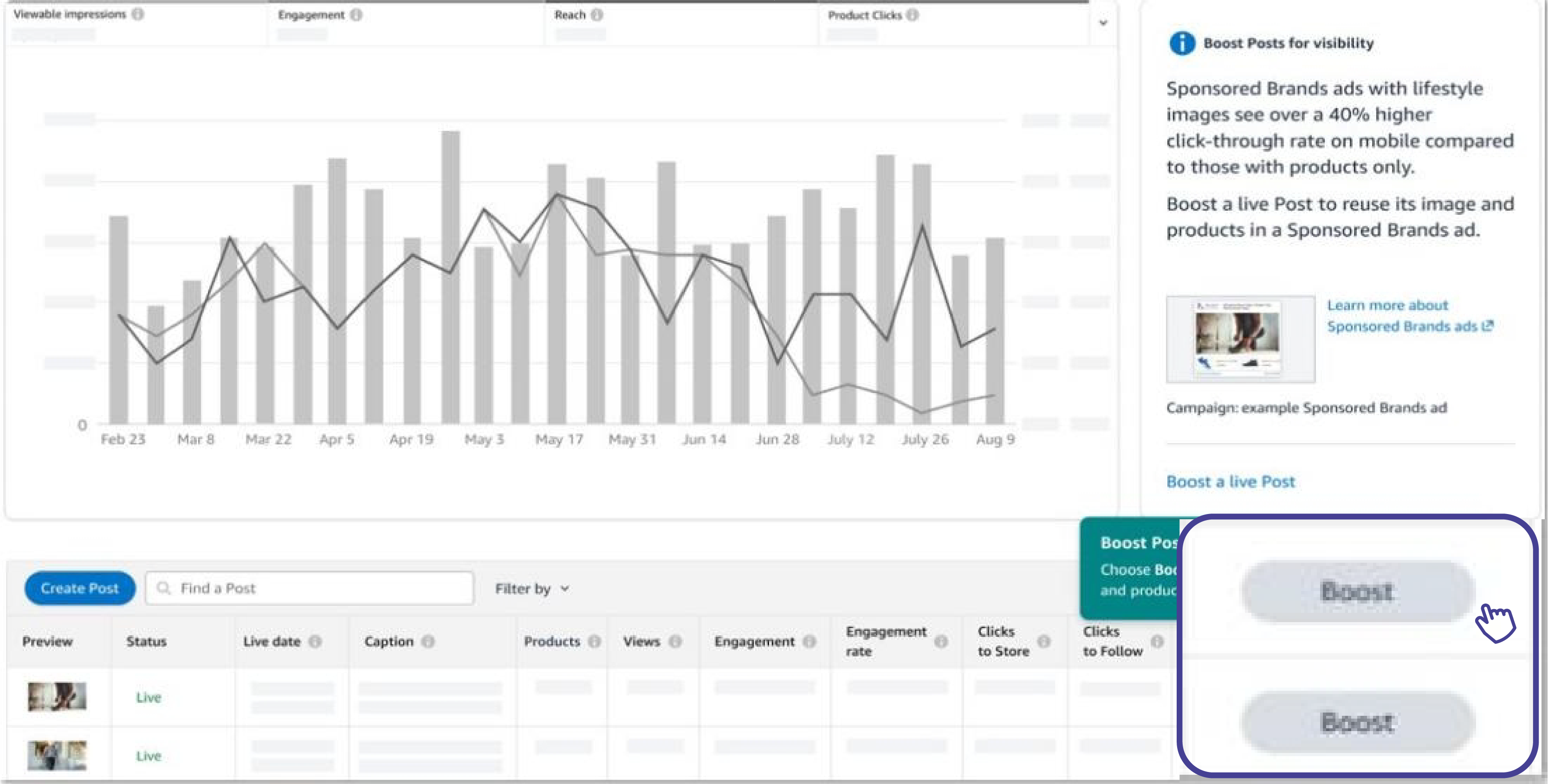The height and width of the screenshot is (784, 1548).
Task: Click info icon next to Products column
Action: (594, 642)
